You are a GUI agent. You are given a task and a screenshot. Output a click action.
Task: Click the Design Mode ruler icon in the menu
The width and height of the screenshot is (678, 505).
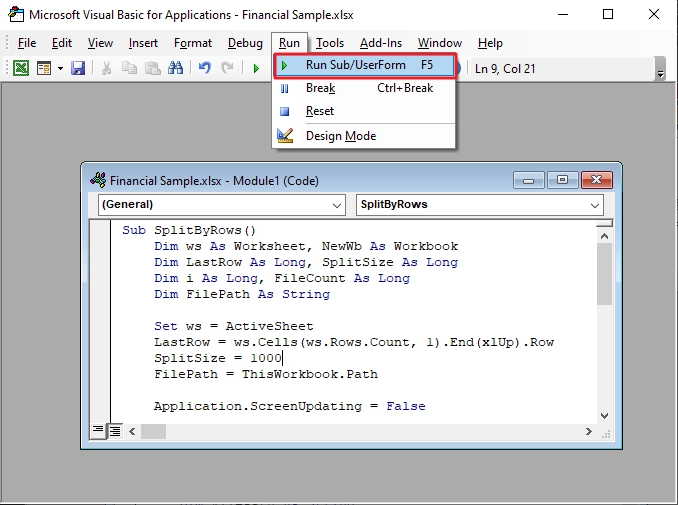[x=285, y=136]
